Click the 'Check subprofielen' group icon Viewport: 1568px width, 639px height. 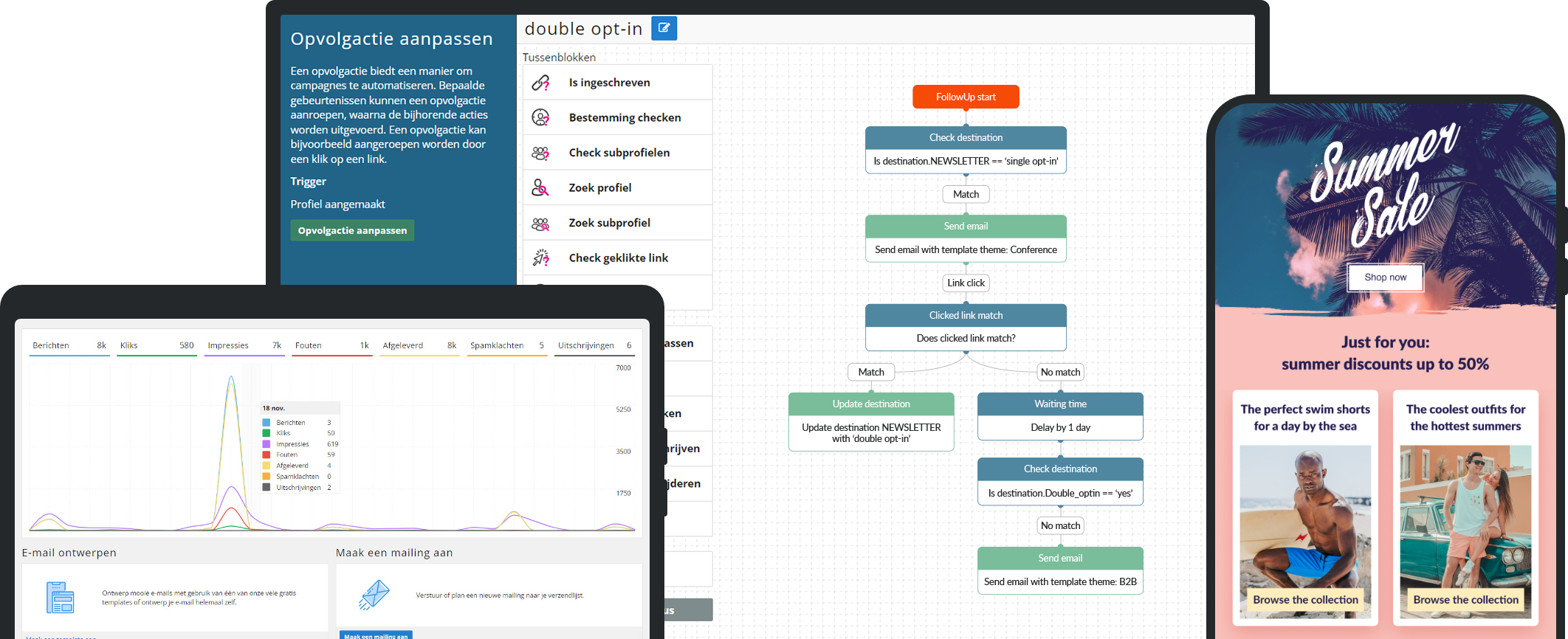point(540,153)
